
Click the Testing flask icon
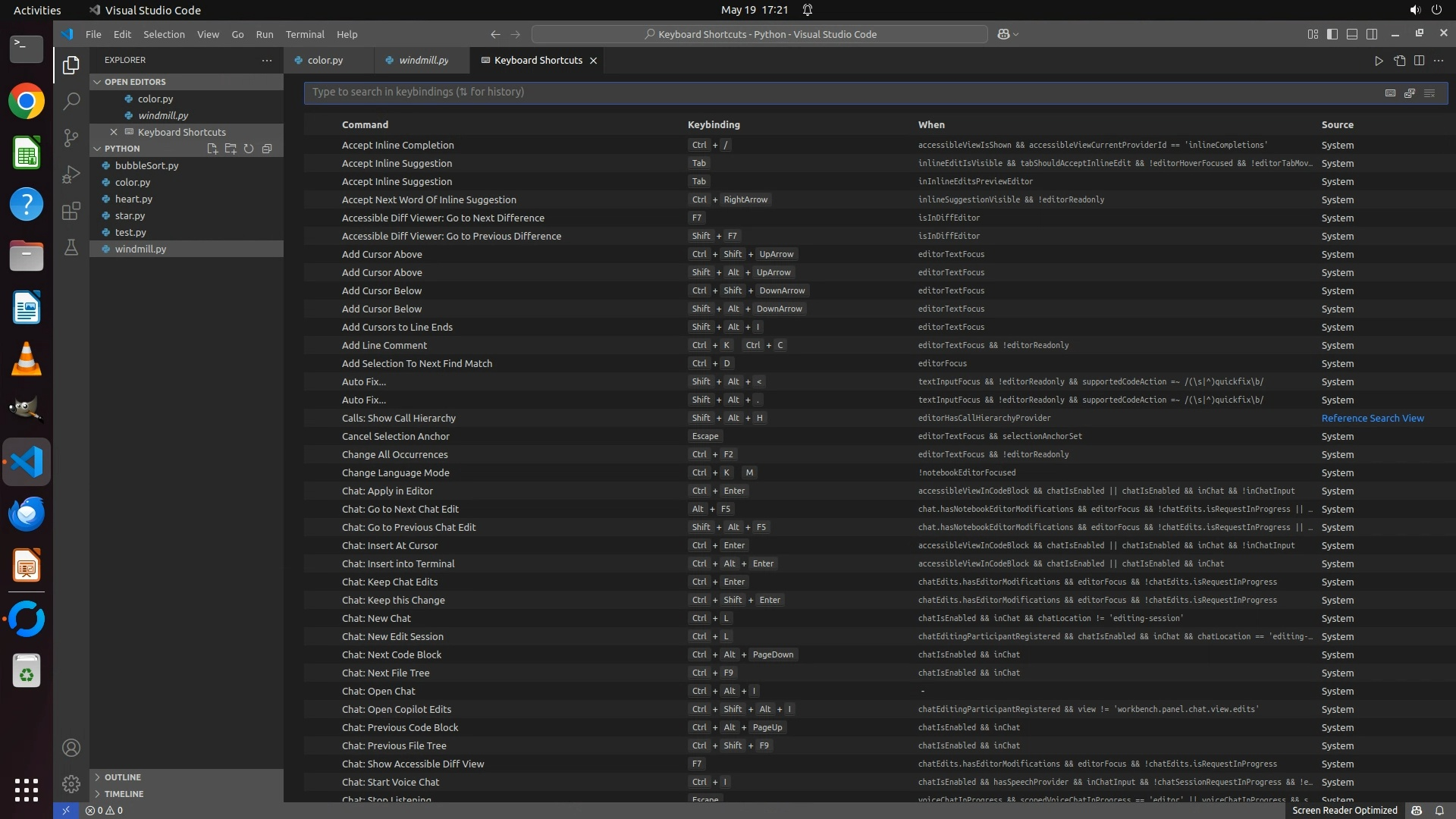coord(71,247)
